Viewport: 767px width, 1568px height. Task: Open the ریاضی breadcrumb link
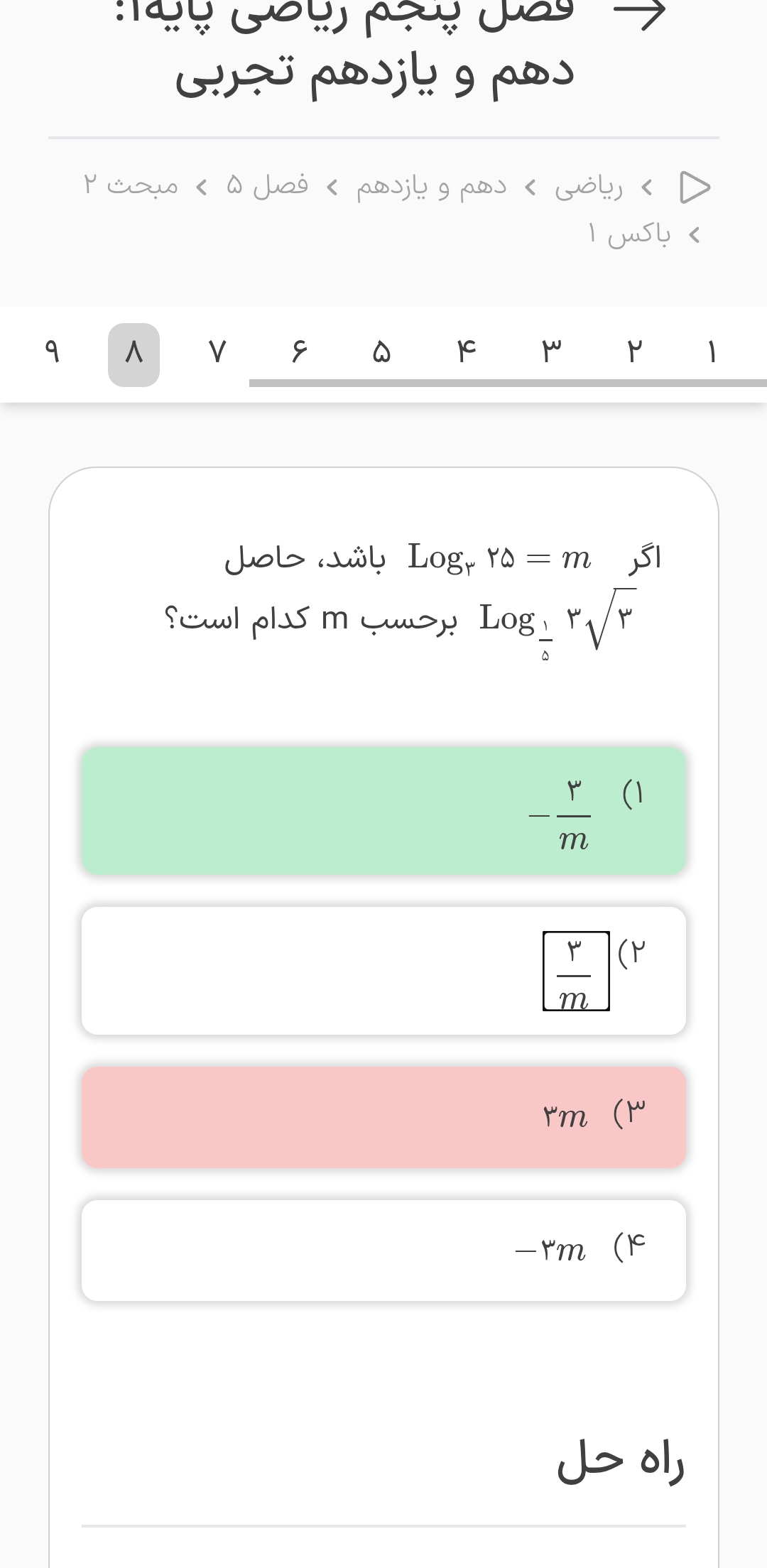[x=589, y=187]
